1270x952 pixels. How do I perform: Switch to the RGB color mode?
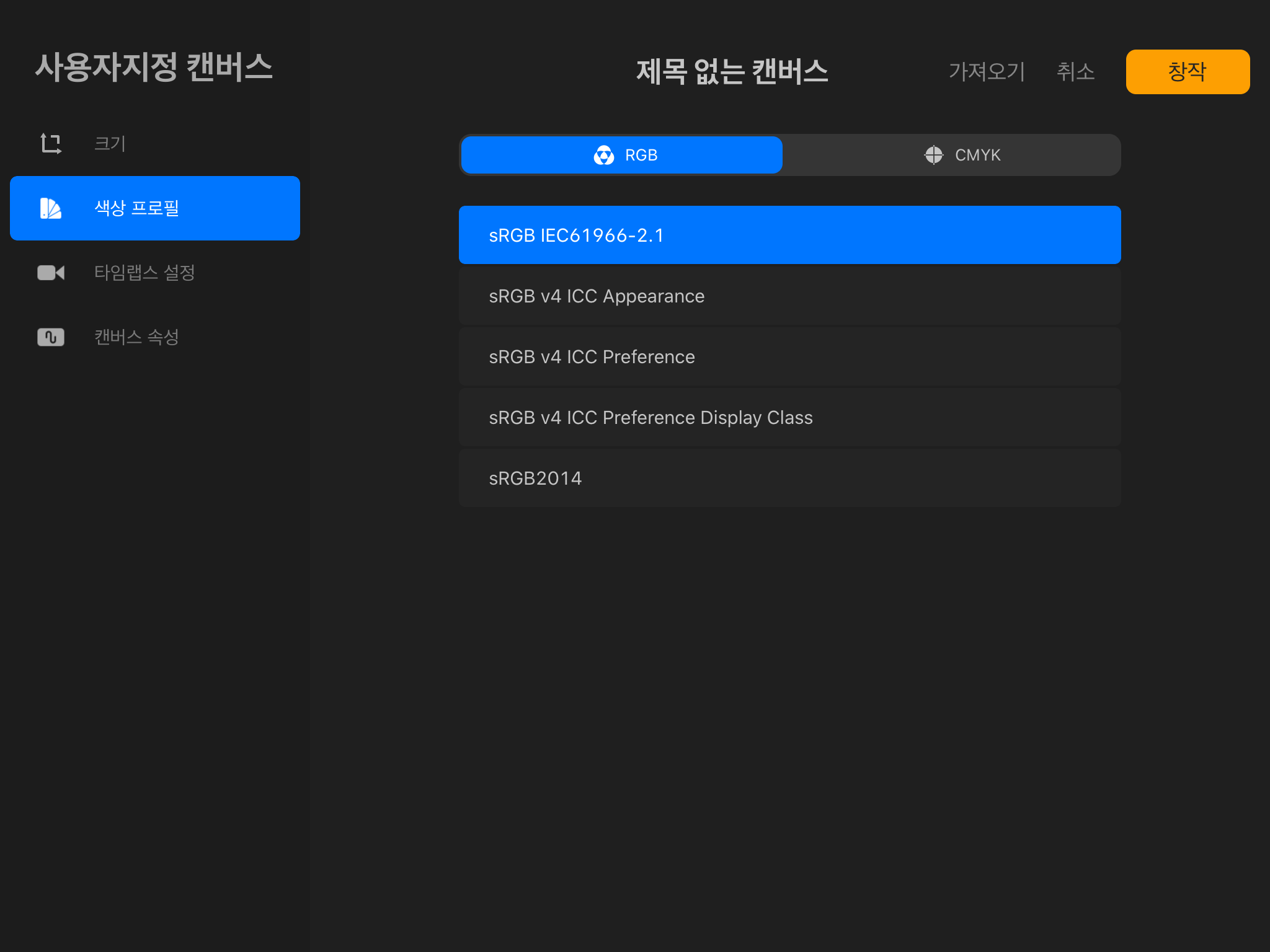tap(622, 155)
